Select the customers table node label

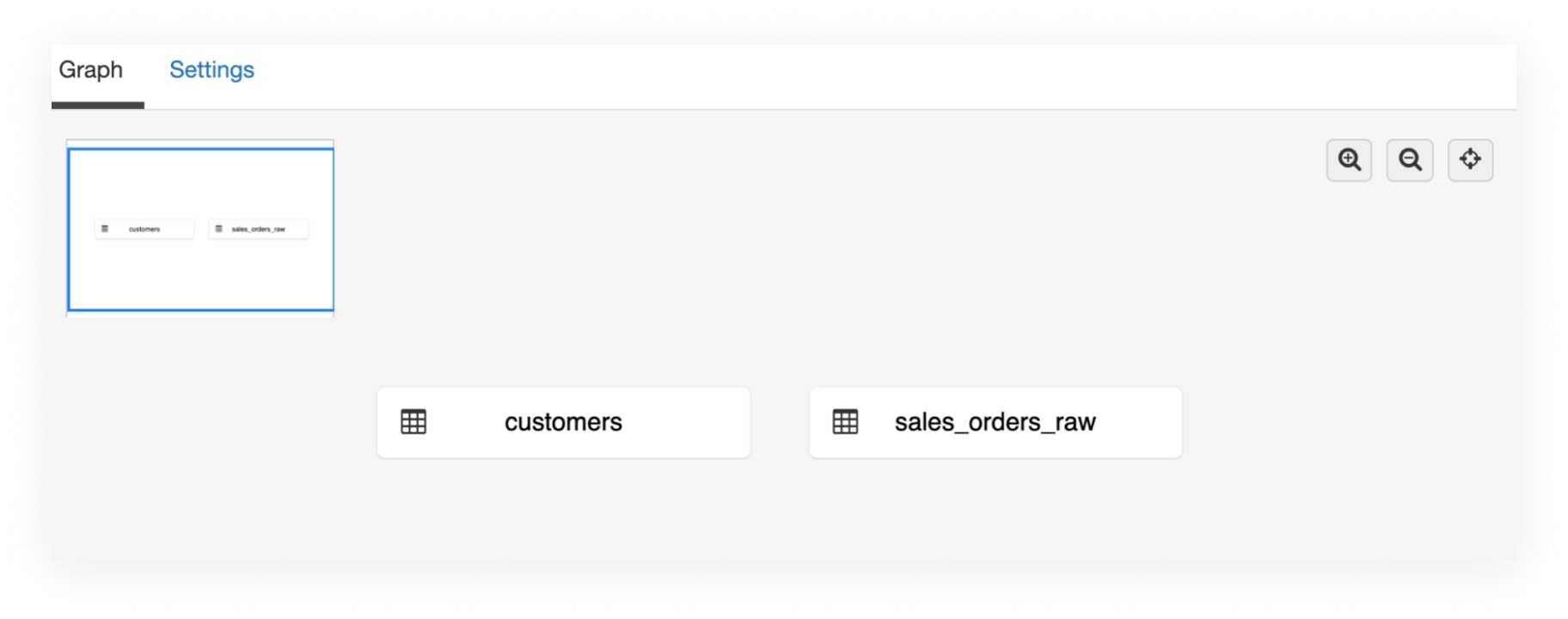tap(563, 422)
